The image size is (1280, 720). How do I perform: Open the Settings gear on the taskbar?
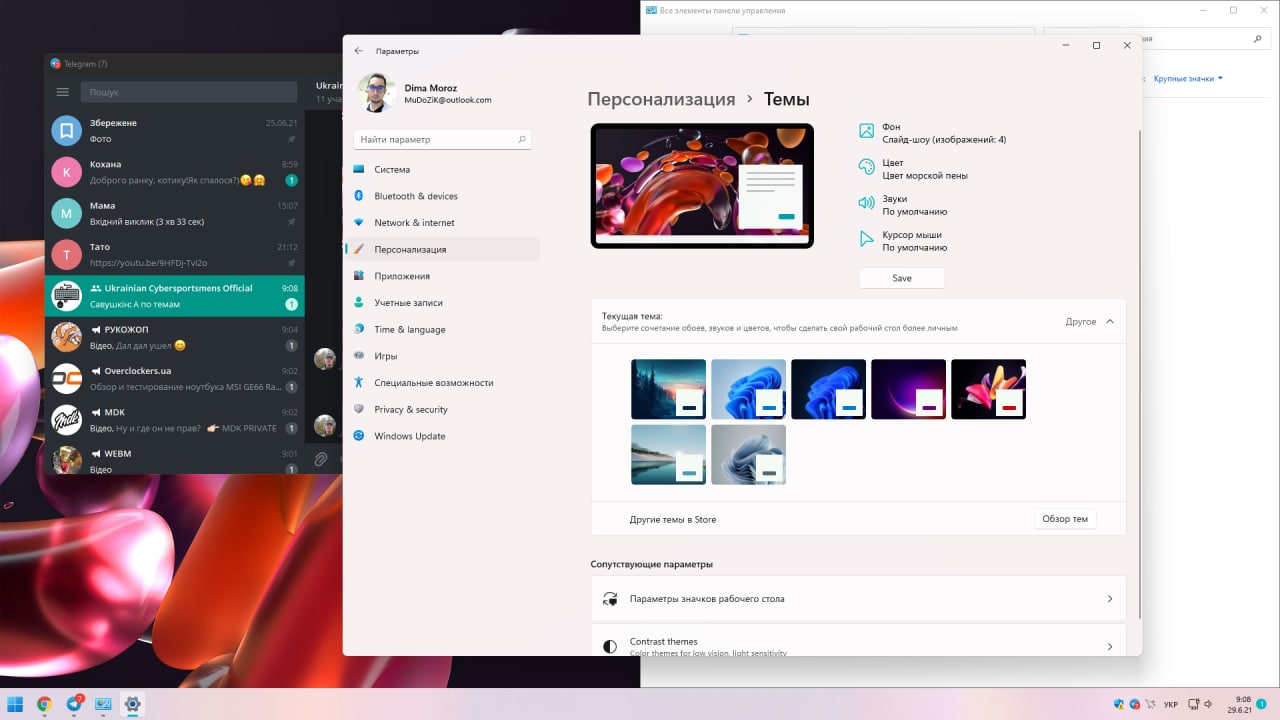[x=132, y=704]
